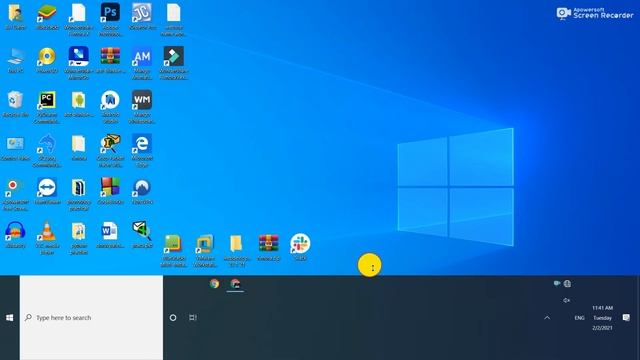Open the user profile folder icon
The height and width of the screenshot is (360, 640).
pos(16,16)
